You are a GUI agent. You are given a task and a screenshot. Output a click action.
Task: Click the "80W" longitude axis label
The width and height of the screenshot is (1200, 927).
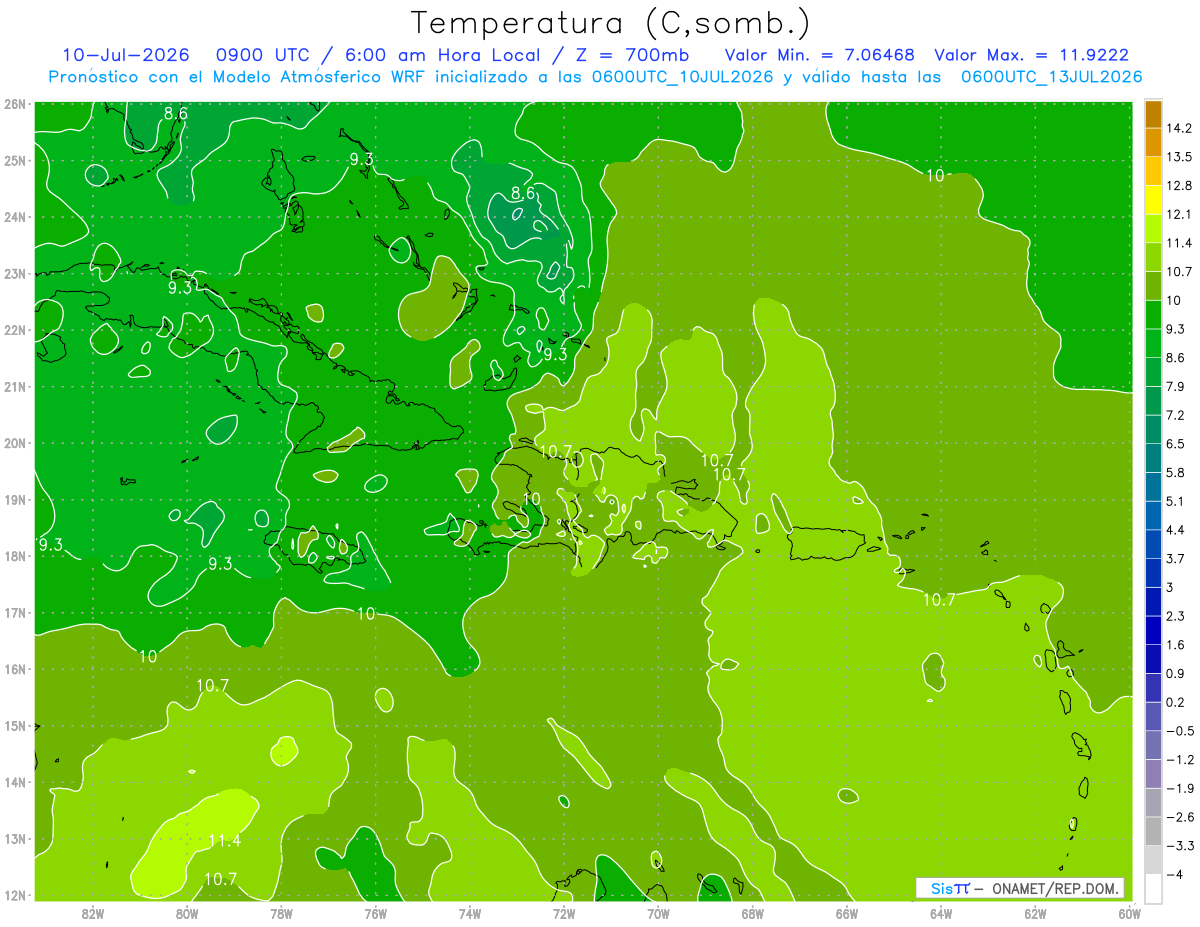pyautogui.click(x=187, y=913)
